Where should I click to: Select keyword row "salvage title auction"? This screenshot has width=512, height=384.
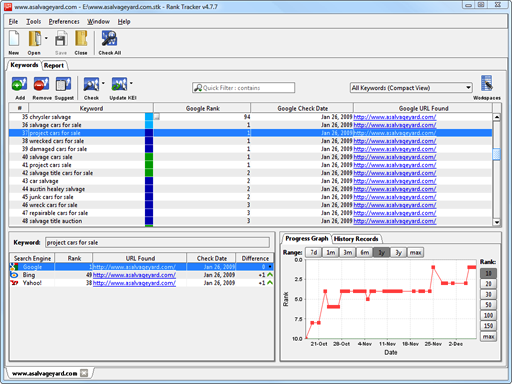click(x=250, y=221)
